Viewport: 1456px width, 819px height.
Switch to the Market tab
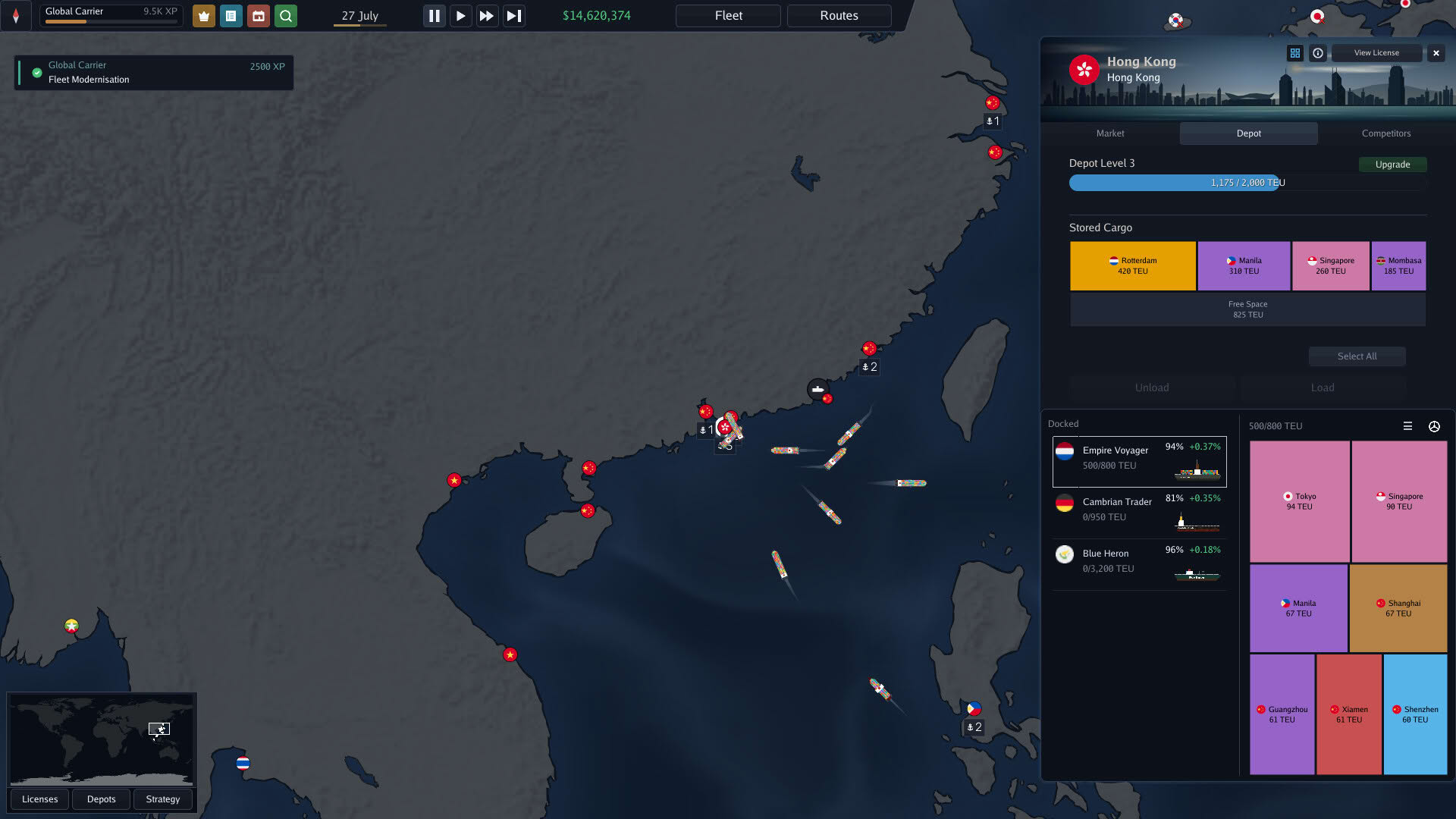click(x=1110, y=133)
